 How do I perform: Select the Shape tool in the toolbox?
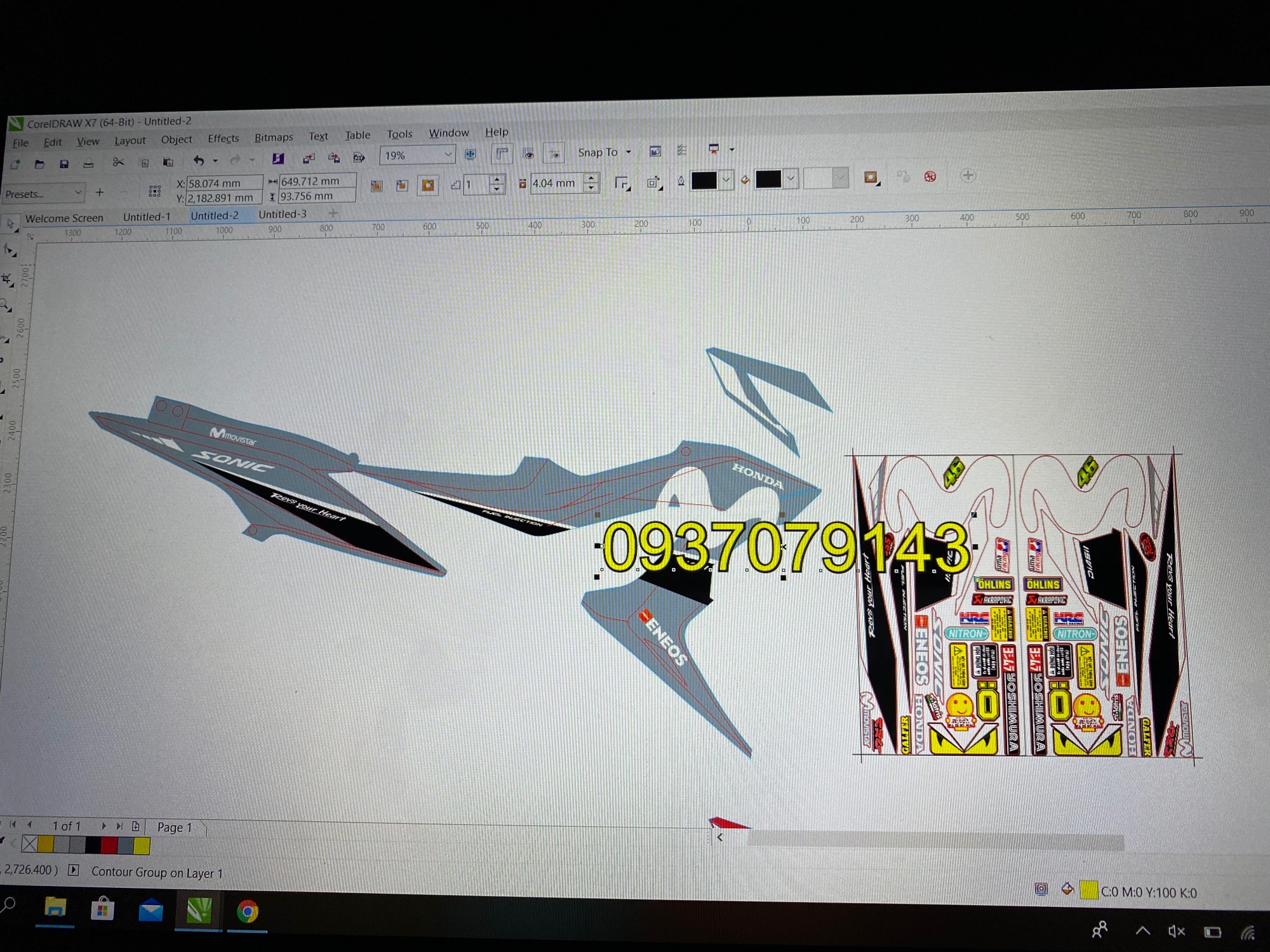[9, 251]
